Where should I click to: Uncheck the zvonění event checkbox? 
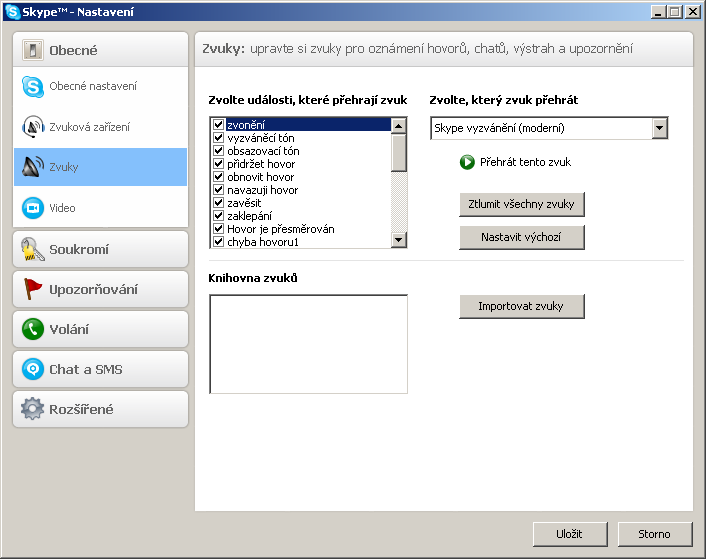pos(218,124)
